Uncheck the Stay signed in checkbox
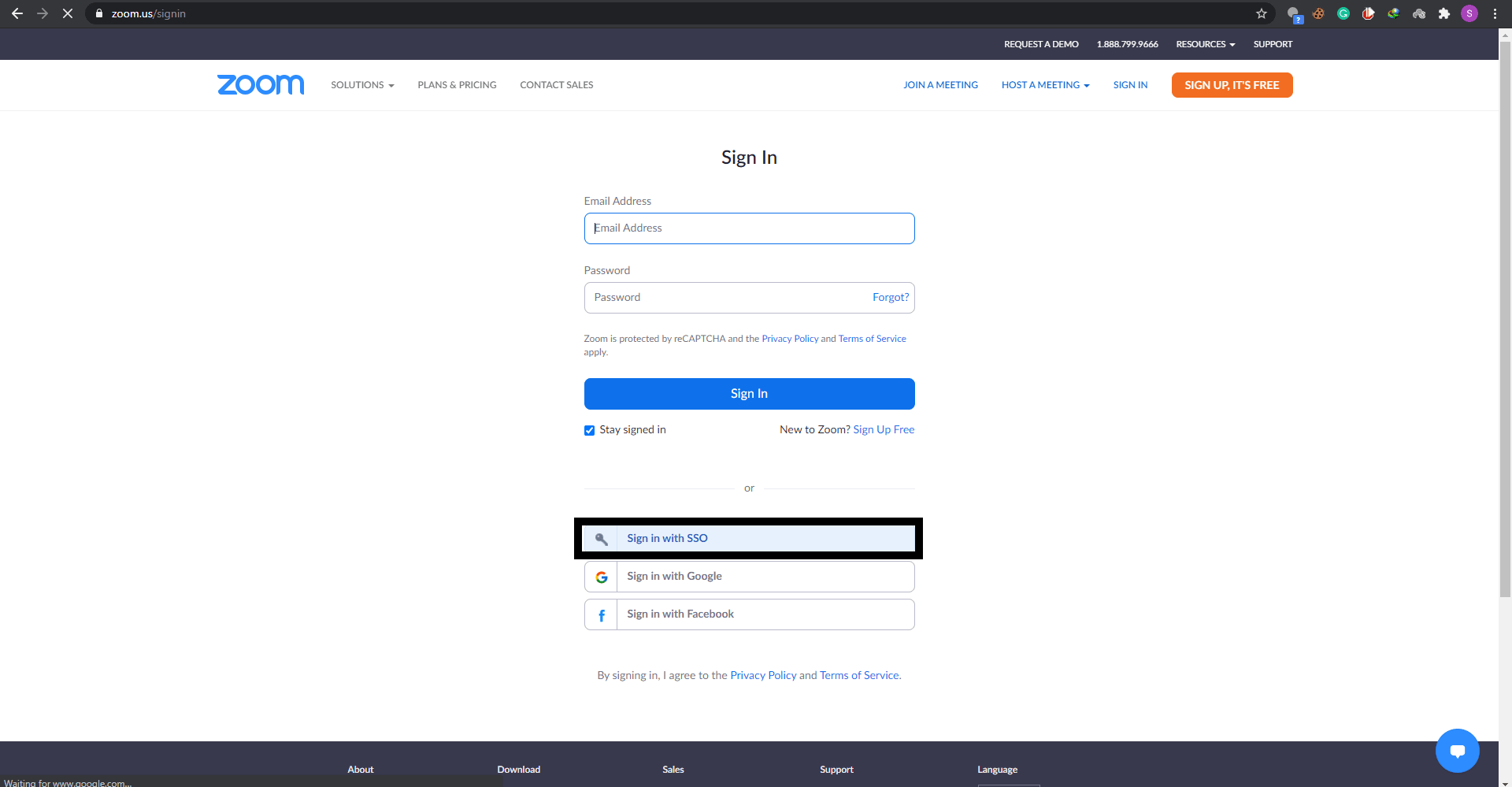 pos(589,430)
